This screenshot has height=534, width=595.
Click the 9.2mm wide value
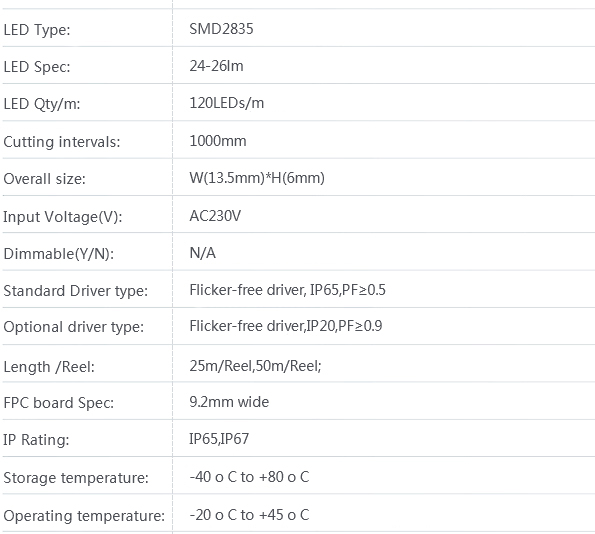tap(229, 402)
